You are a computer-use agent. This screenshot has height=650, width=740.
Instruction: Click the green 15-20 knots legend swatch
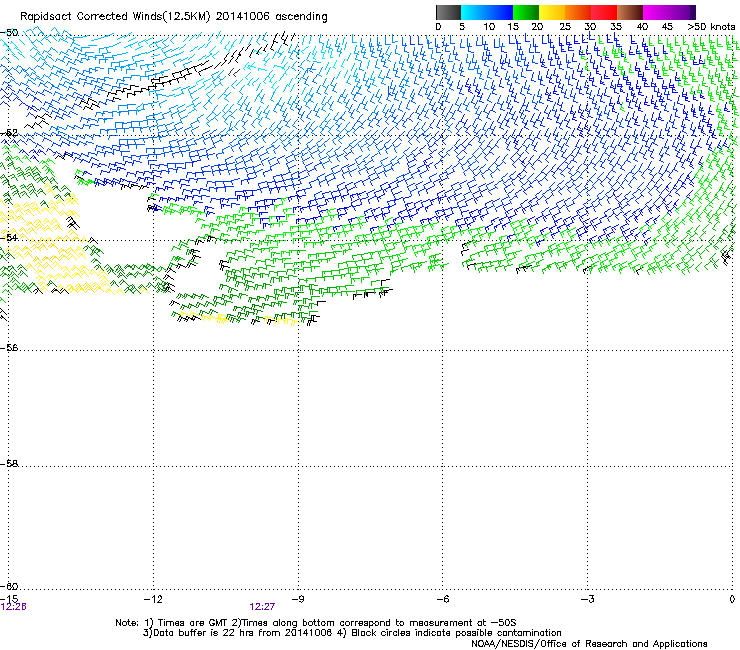click(526, 12)
